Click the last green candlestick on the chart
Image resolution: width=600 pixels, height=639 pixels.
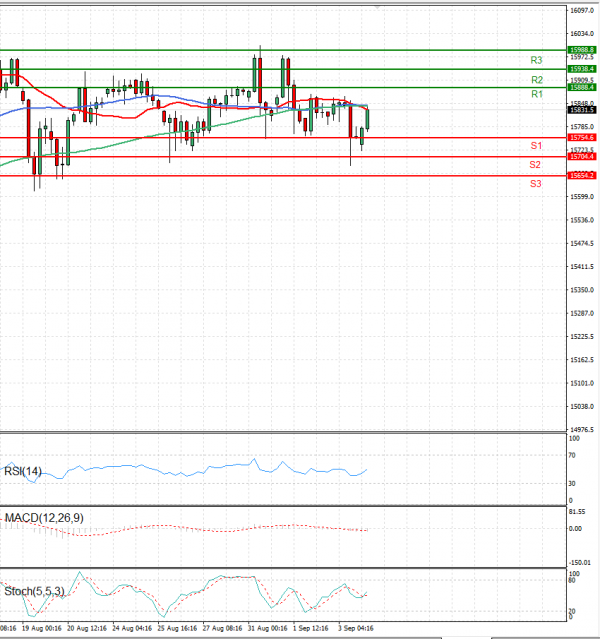[x=367, y=119]
